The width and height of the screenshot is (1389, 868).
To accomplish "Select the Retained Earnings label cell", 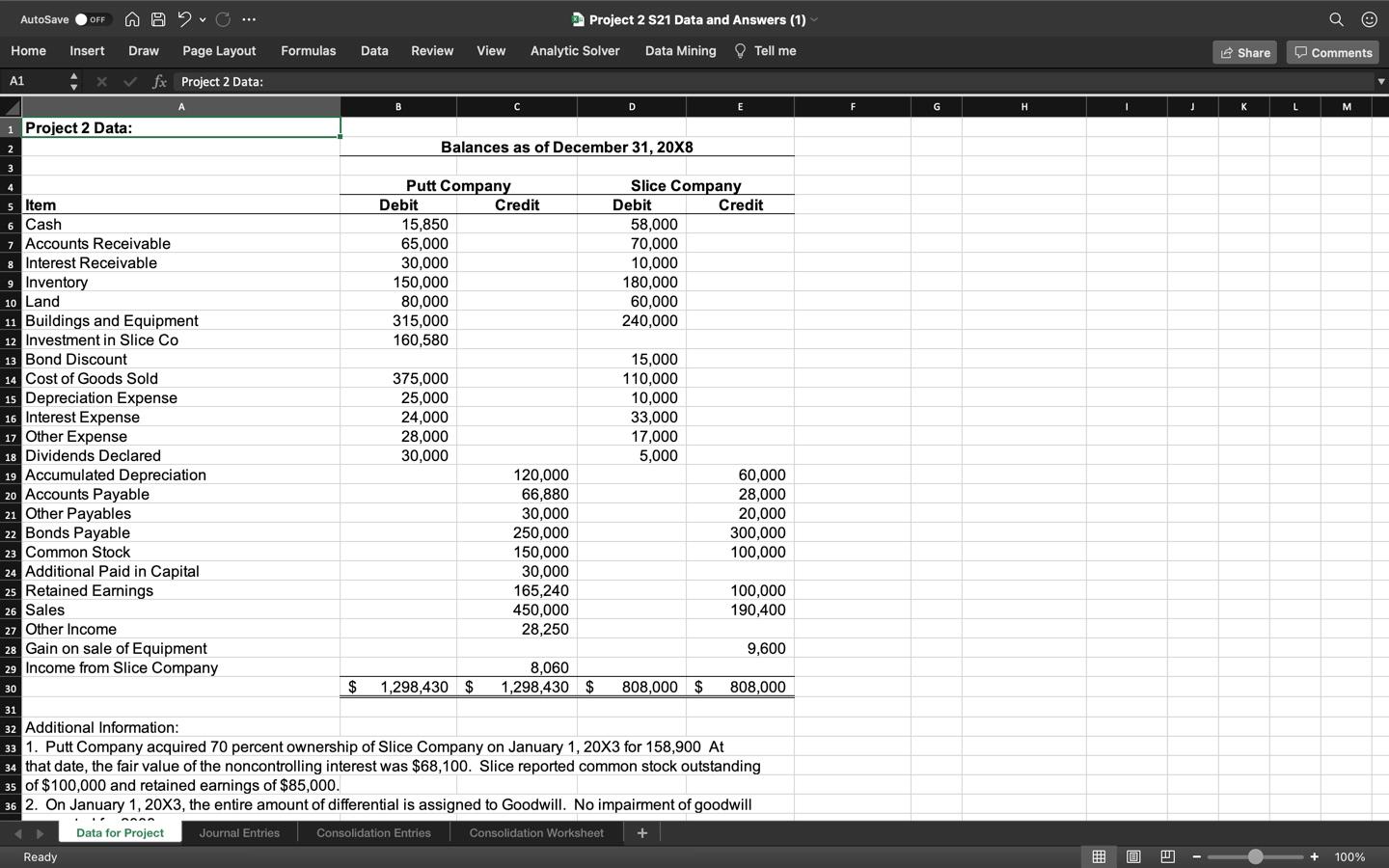I will coord(181,591).
